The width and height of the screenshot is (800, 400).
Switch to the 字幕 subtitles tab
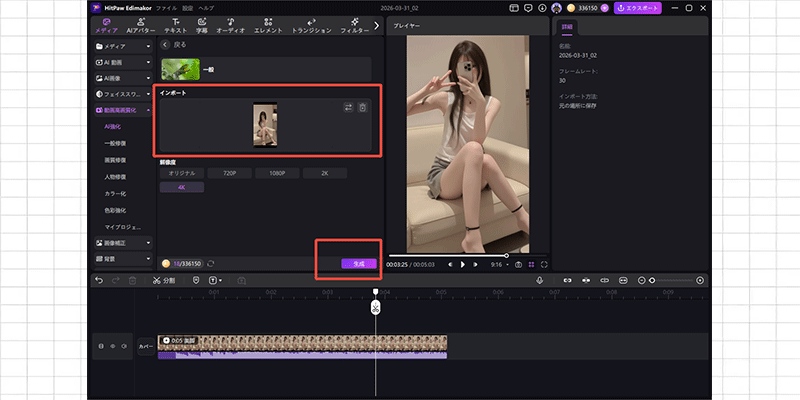[202, 26]
